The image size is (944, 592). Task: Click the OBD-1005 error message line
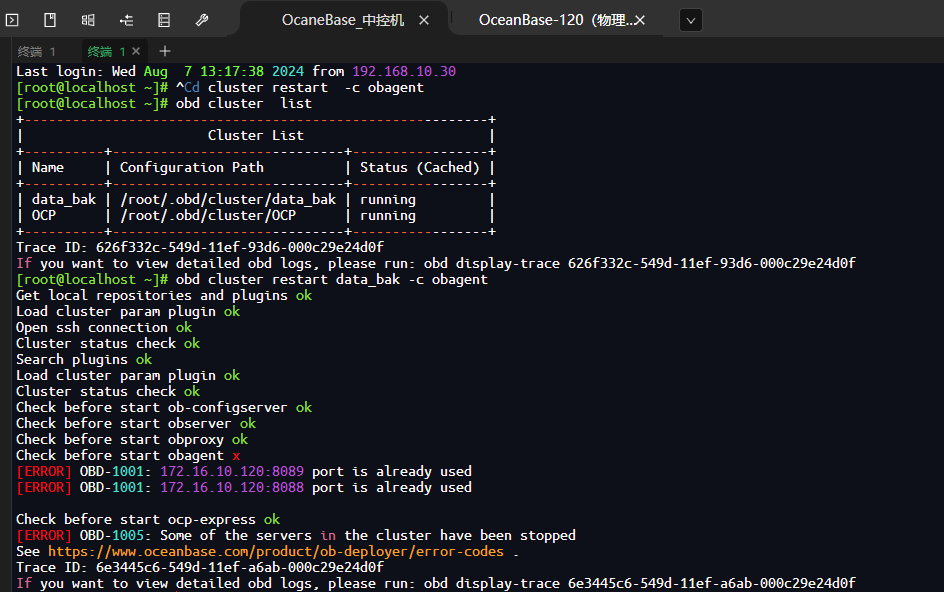296,535
